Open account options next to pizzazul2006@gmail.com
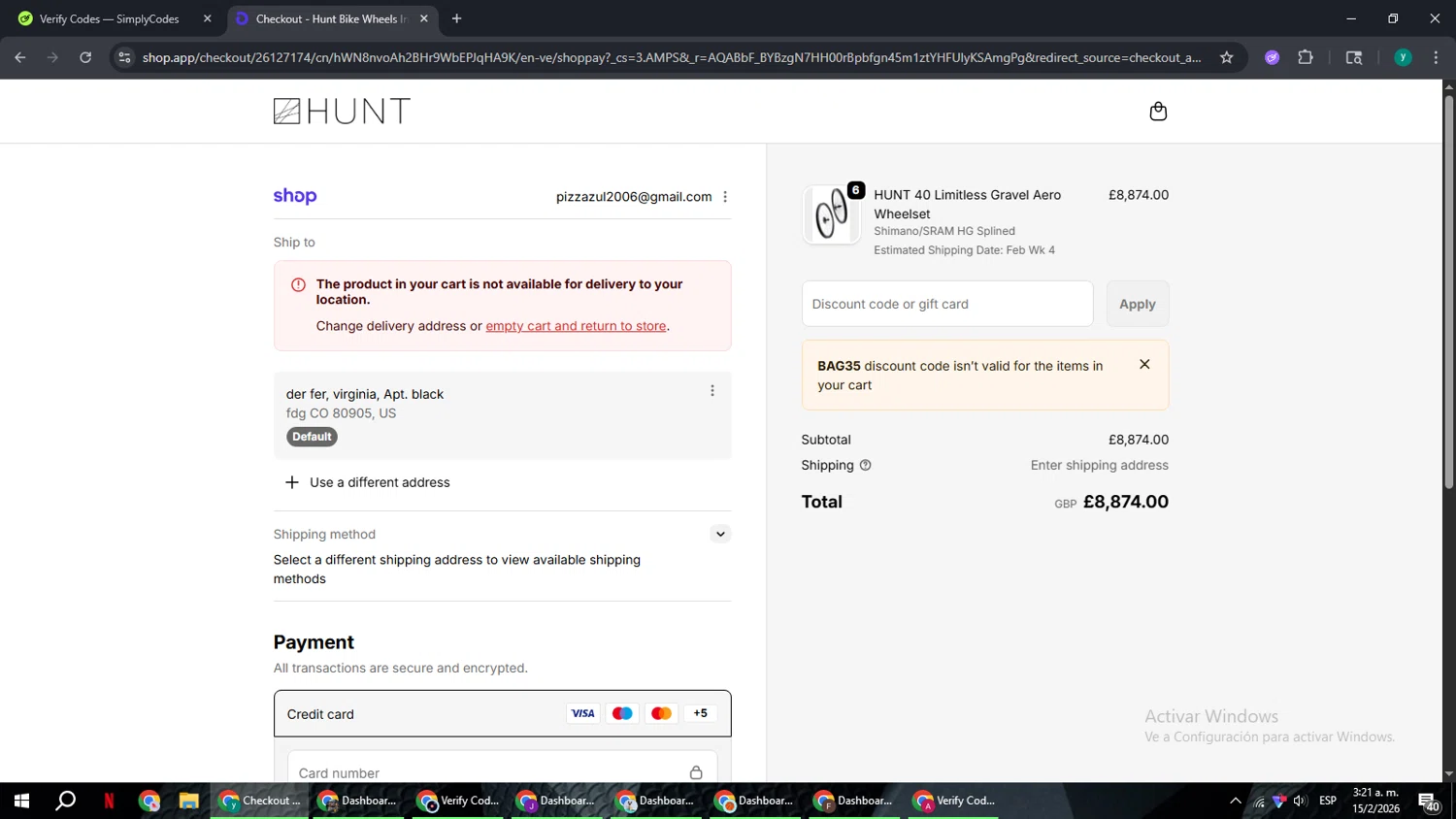The height and width of the screenshot is (819, 1456). pyautogui.click(x=725, y=197)
